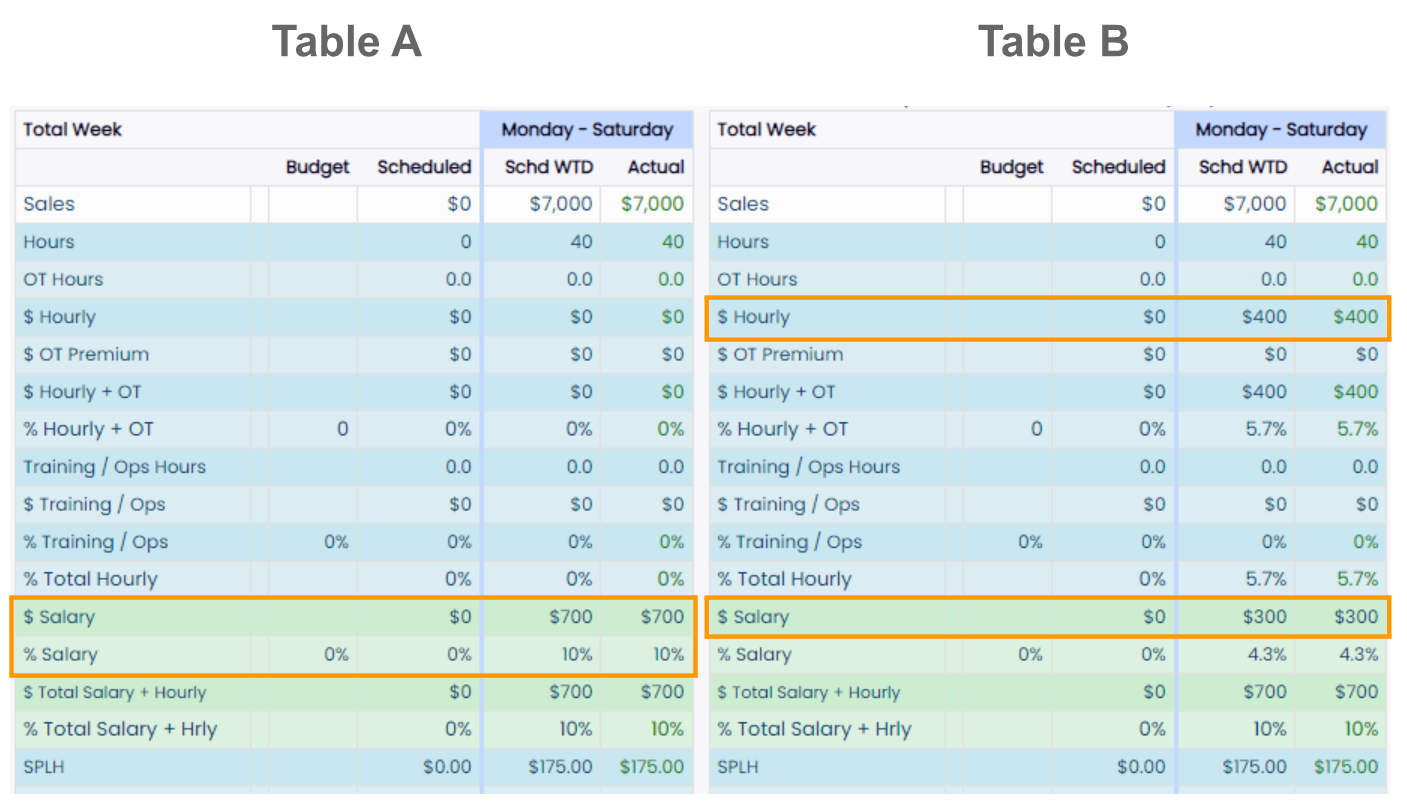The width and height of the screenshot is (1407, 802).
Task: Select Table B's $300 Schd WTD Salary cell
Action: 1264,617
